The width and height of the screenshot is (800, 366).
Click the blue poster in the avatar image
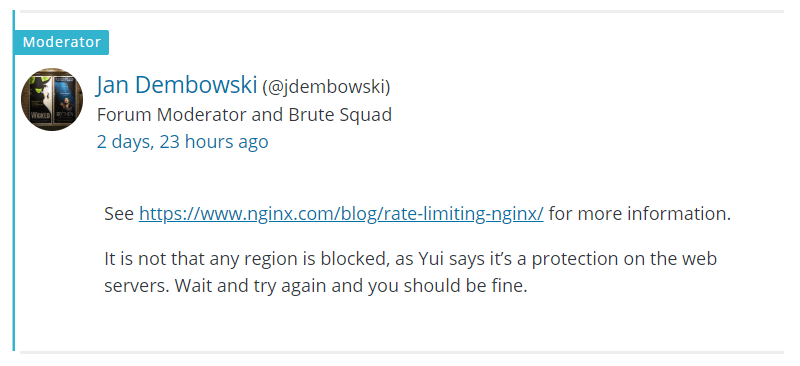click(64, 99)
